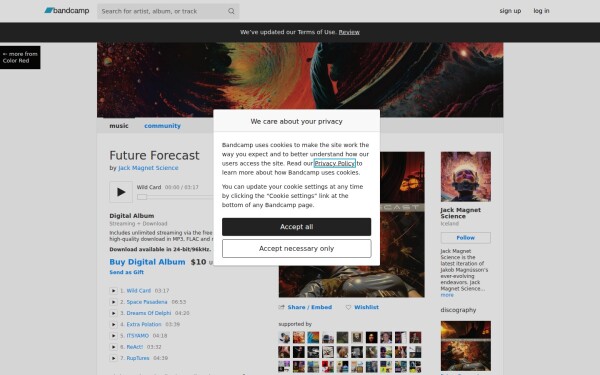Open the Terms of Use Review link
This screenshot has height=375, width=600.
click(x=349, y=32)
